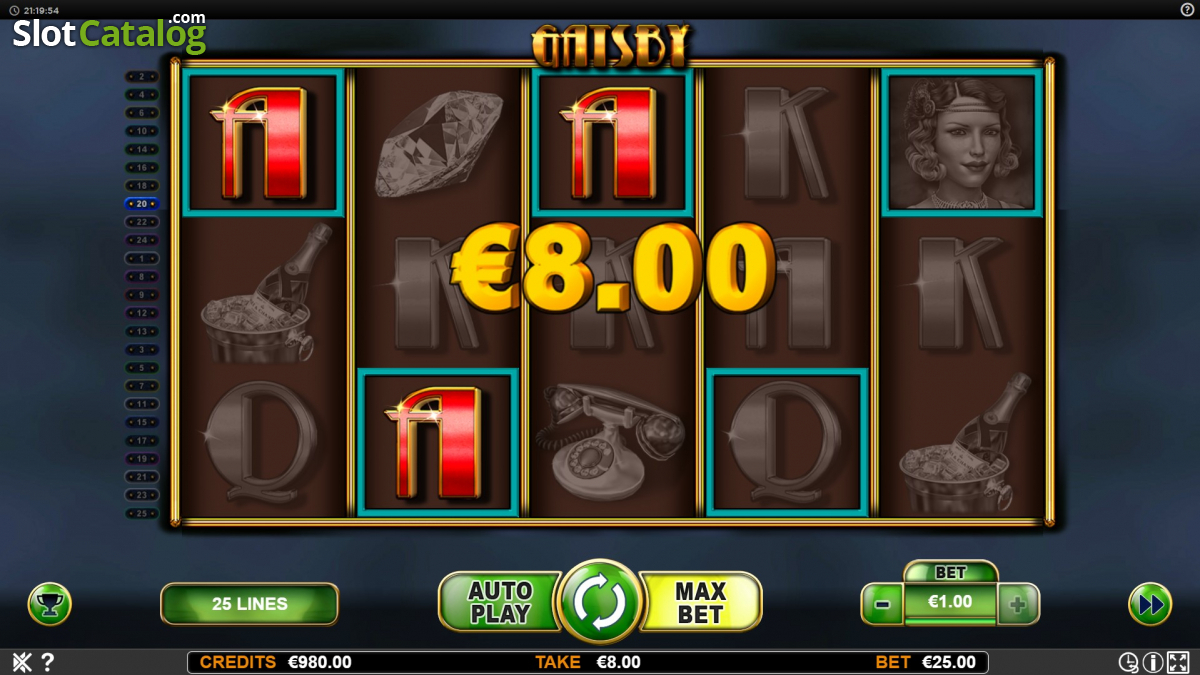Open the clock history icon
Image resolution: width=1200 pixels, height=675 pixels.
point(1128,662)
